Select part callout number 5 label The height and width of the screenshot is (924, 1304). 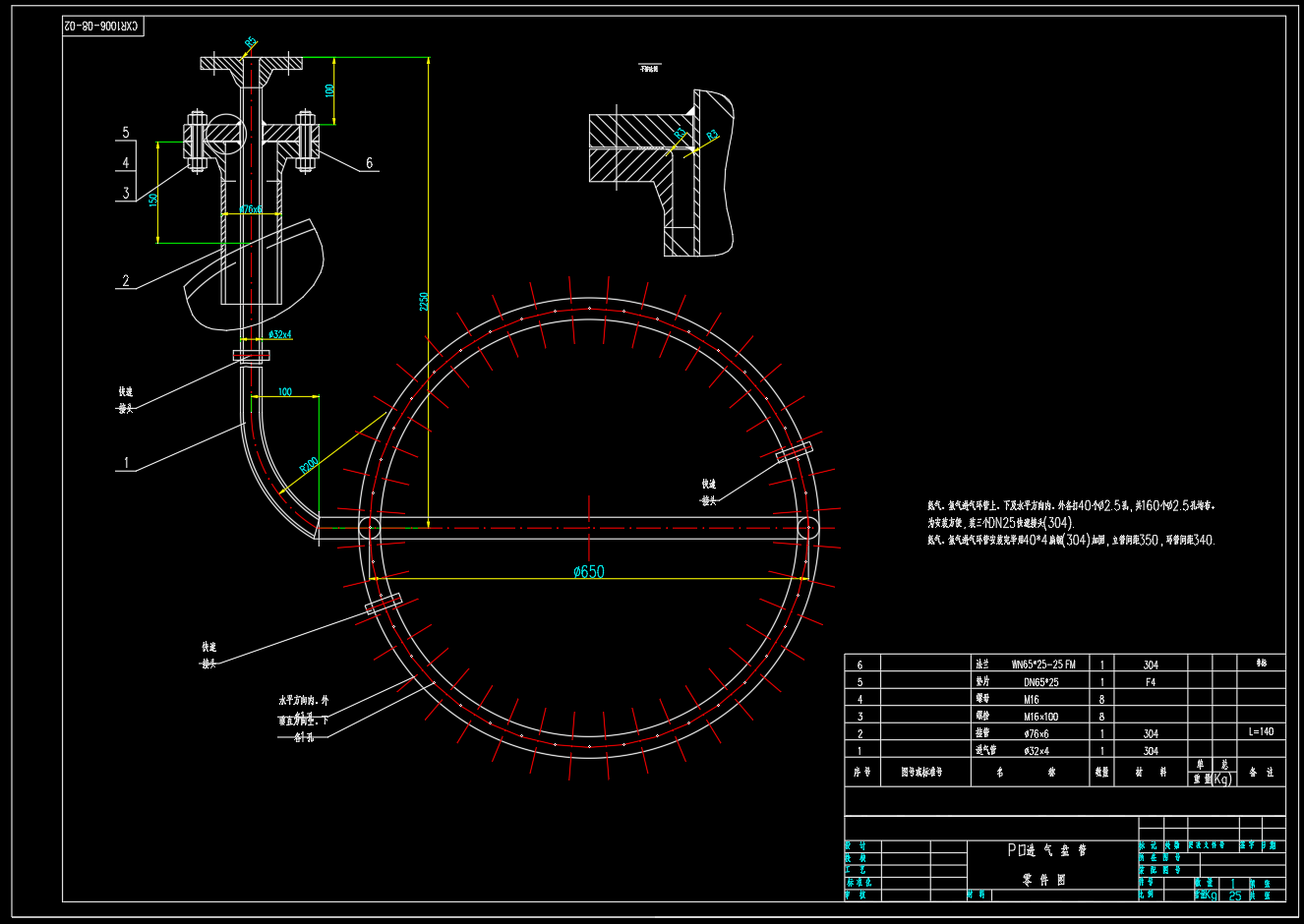coord(126,133)
